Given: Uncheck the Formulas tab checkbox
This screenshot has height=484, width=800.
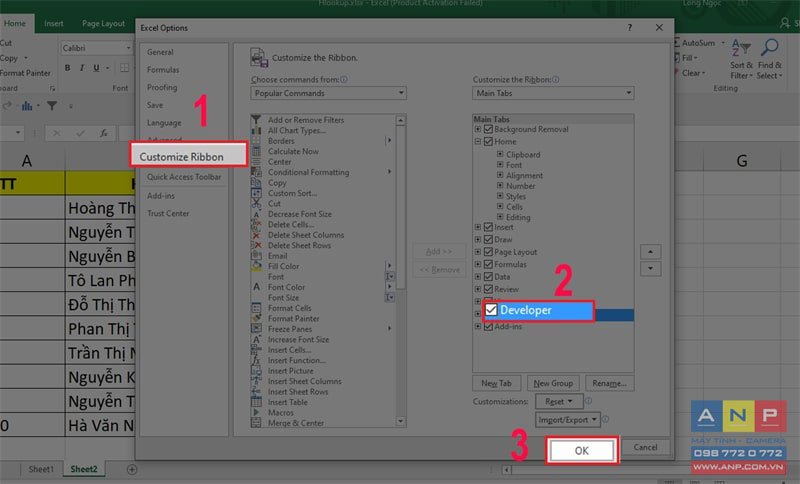Looking at the screenshot, I should coord(488,264).
